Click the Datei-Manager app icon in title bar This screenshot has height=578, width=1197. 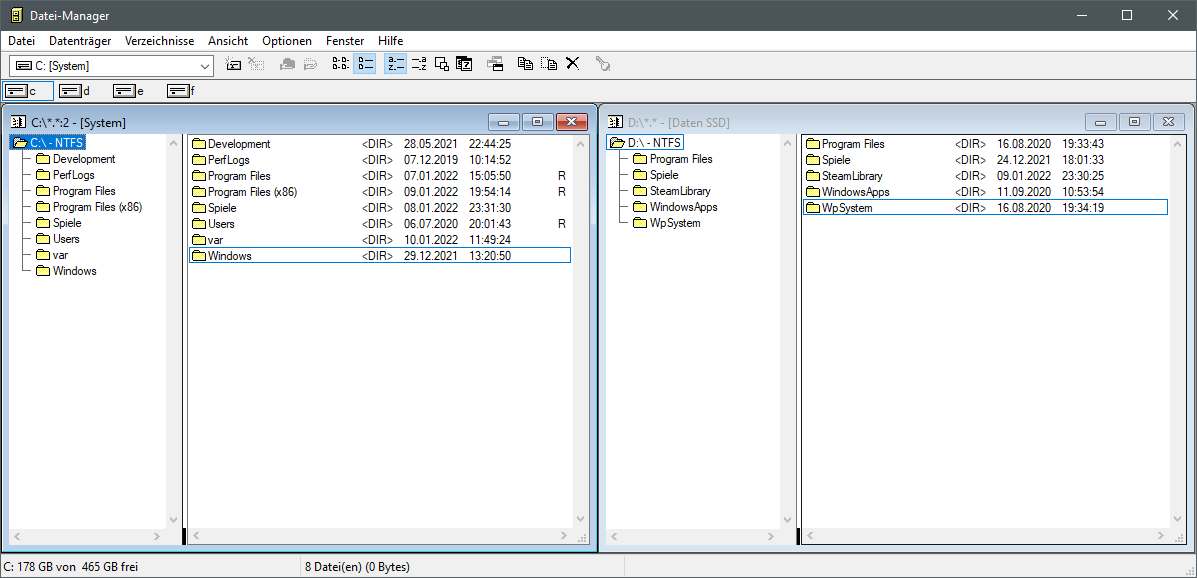[16, 15]
